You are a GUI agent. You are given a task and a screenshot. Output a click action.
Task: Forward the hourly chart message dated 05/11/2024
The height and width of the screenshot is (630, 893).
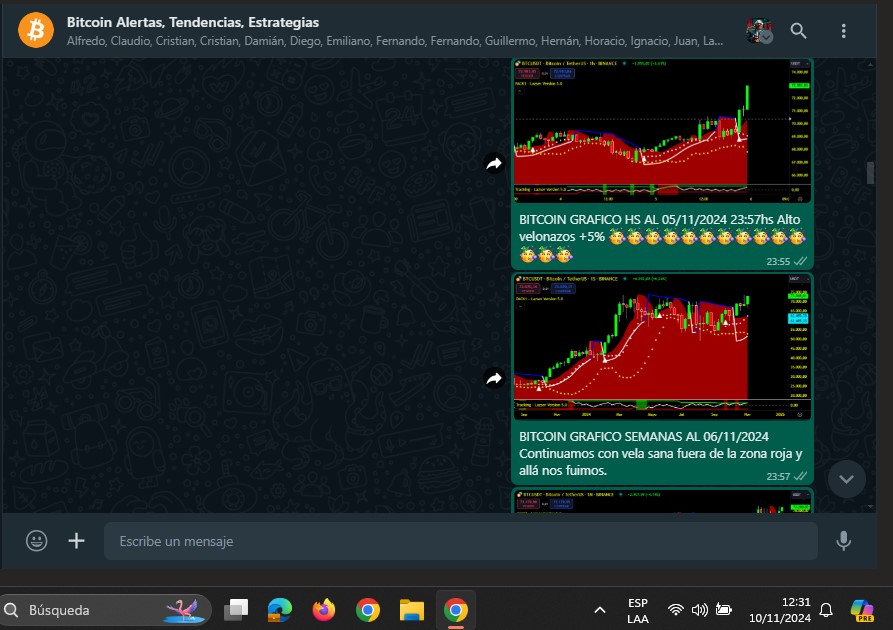tap(494, 164)
